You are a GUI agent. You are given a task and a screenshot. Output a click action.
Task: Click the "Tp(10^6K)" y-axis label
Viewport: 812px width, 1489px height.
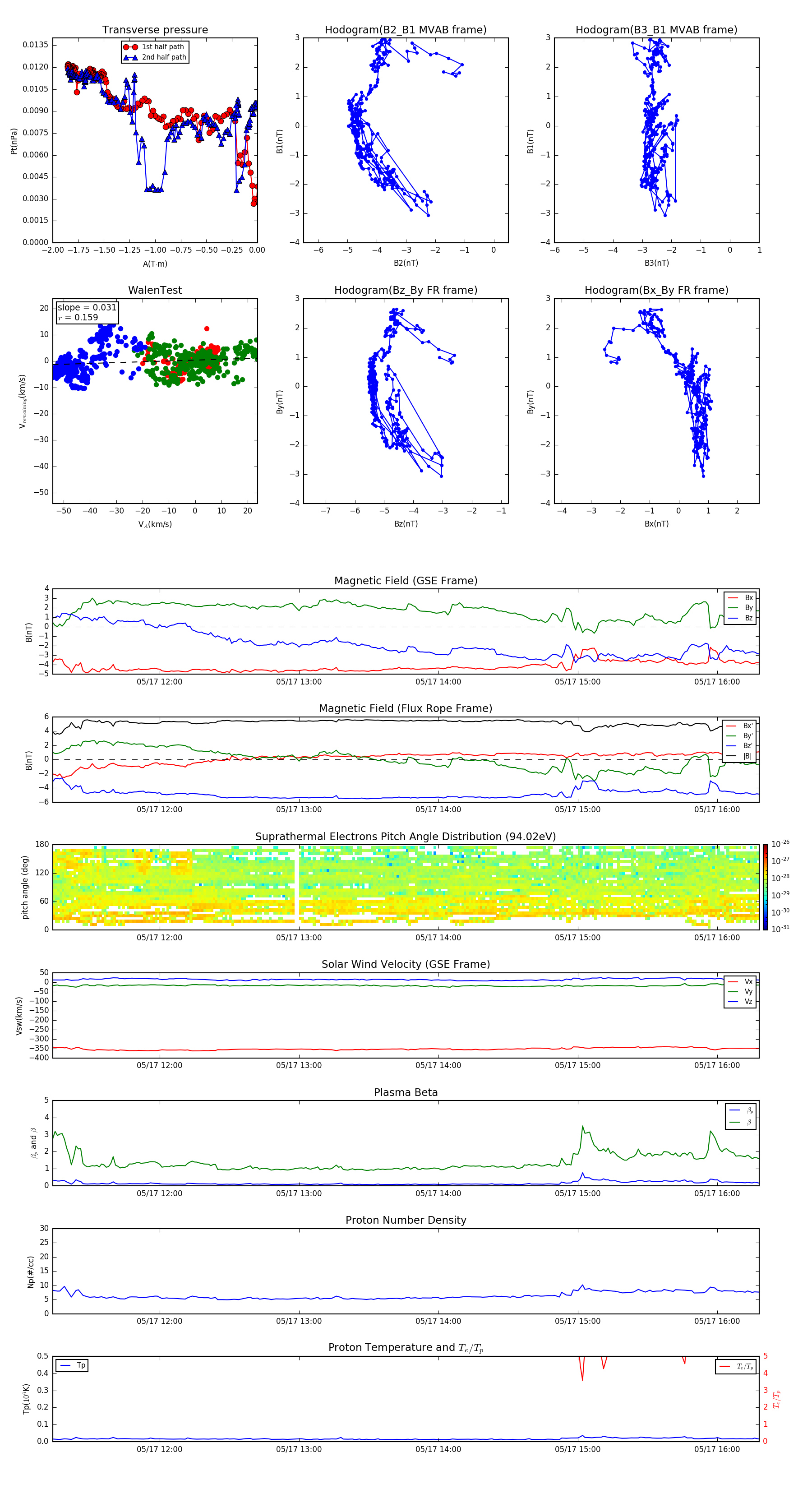[26, 1399]
